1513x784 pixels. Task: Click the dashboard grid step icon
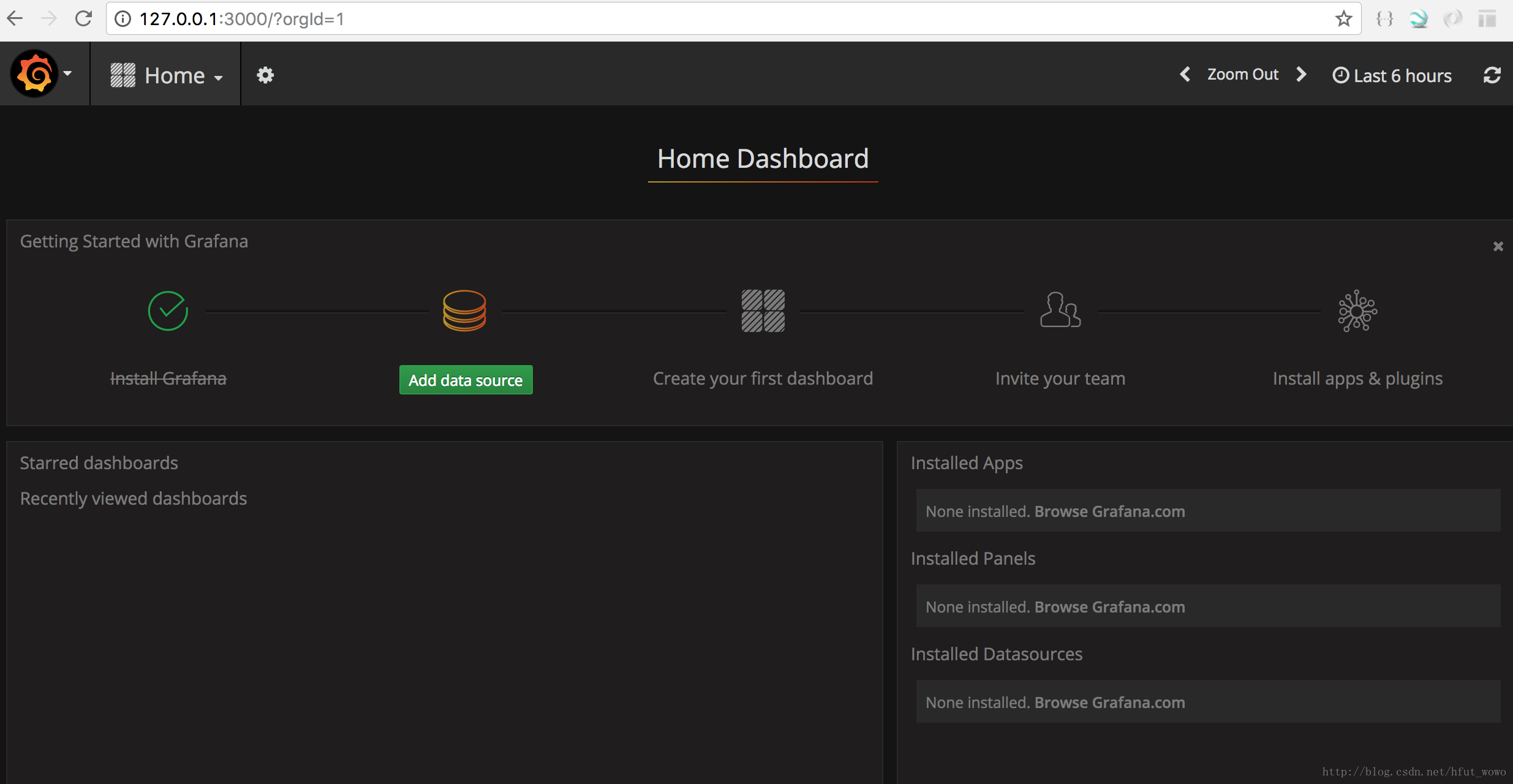click(x=763, y=311)
